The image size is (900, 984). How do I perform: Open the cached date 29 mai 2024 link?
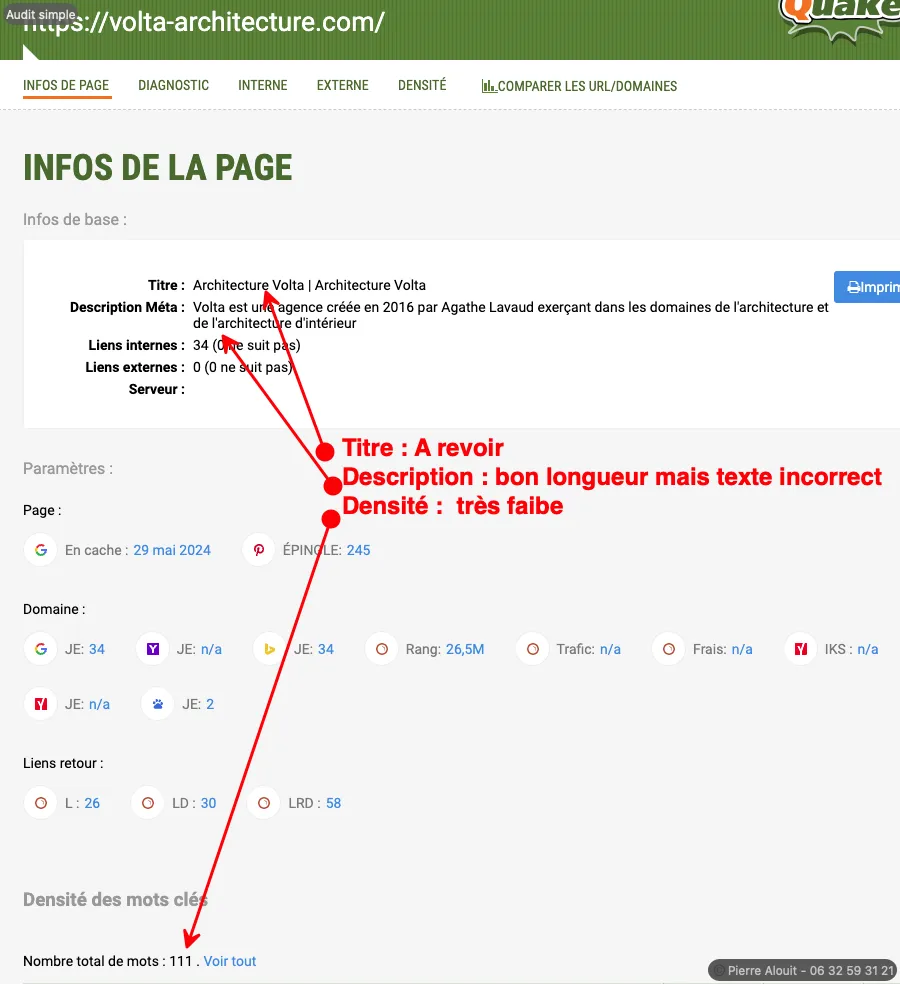[x=172, y=550]
